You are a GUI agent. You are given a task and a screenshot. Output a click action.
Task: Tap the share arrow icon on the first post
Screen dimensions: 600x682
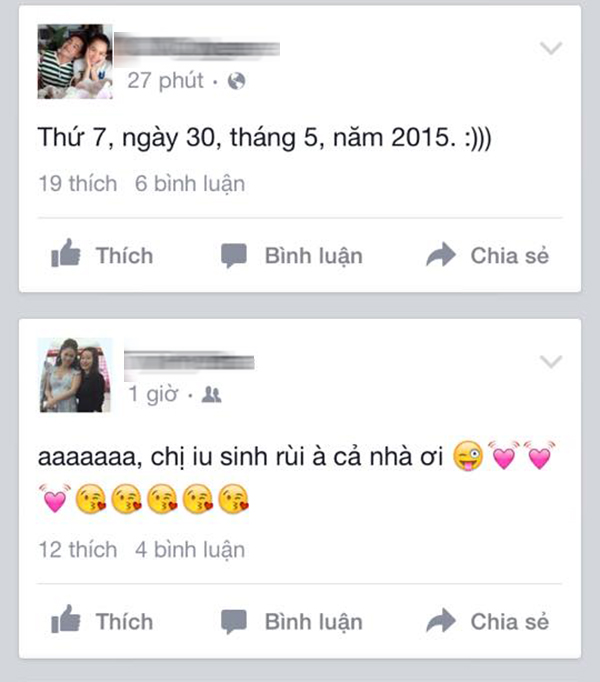point(441,254)
